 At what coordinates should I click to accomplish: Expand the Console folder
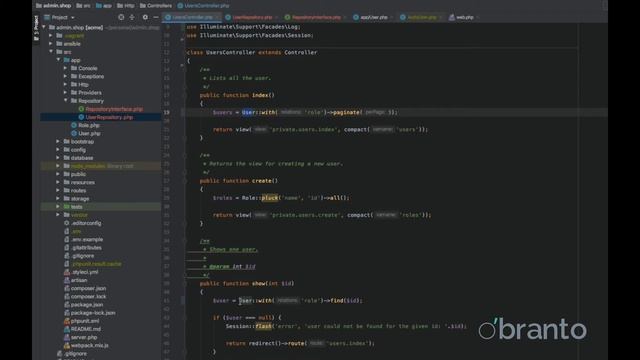[66, 68]
